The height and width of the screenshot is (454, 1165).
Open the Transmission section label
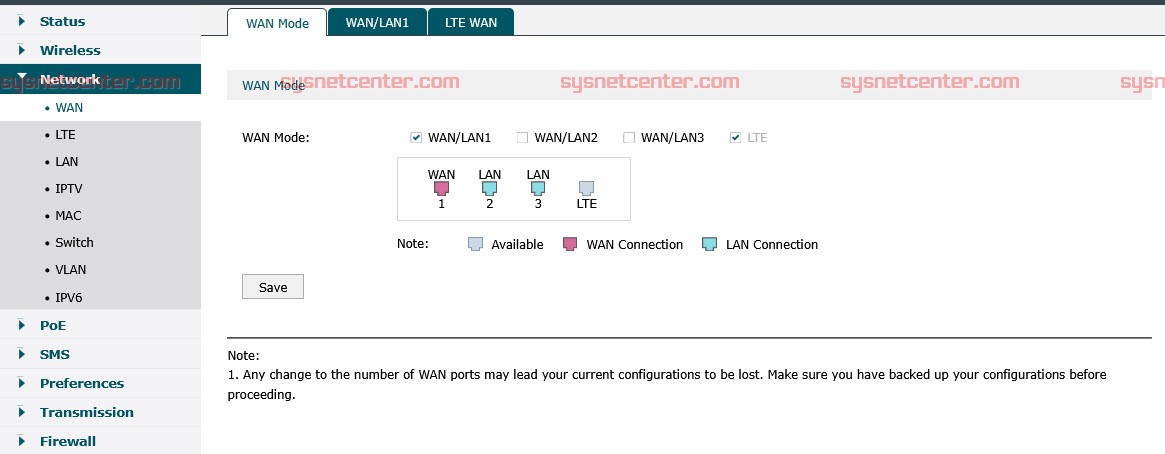(x=87, y=412)
